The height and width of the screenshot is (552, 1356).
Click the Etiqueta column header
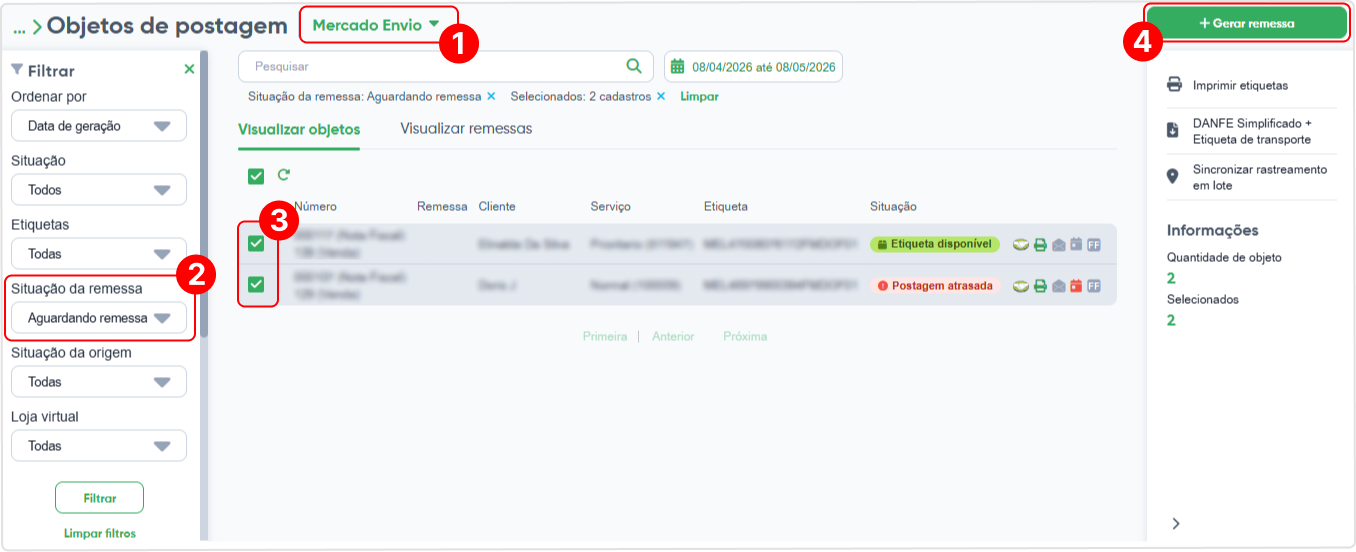726,207
